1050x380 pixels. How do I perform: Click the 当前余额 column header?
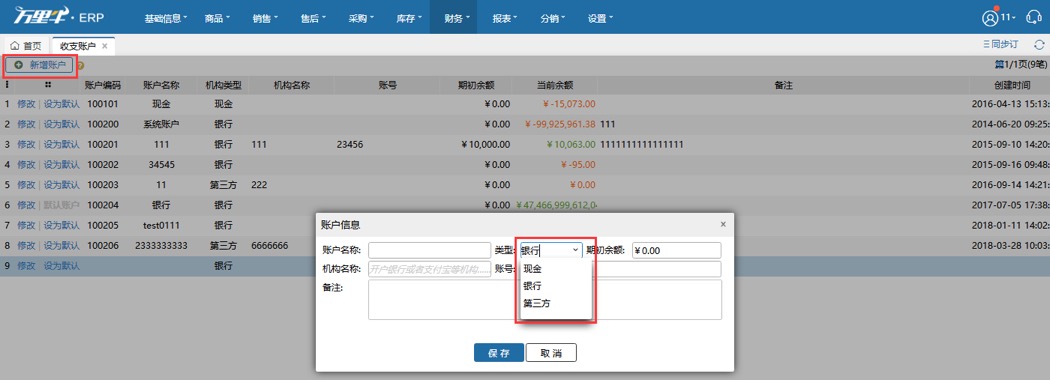[554, 85]
